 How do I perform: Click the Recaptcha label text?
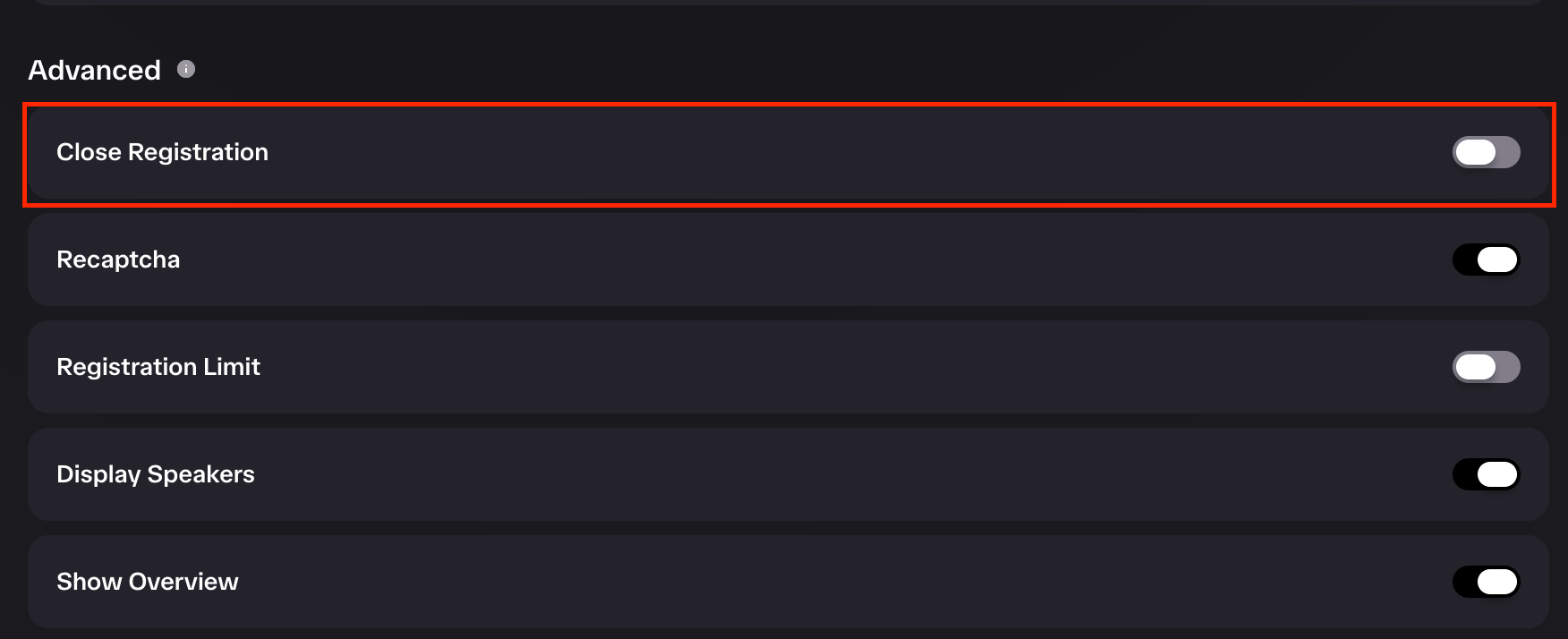pyautogui.click(x=118, y=260)
